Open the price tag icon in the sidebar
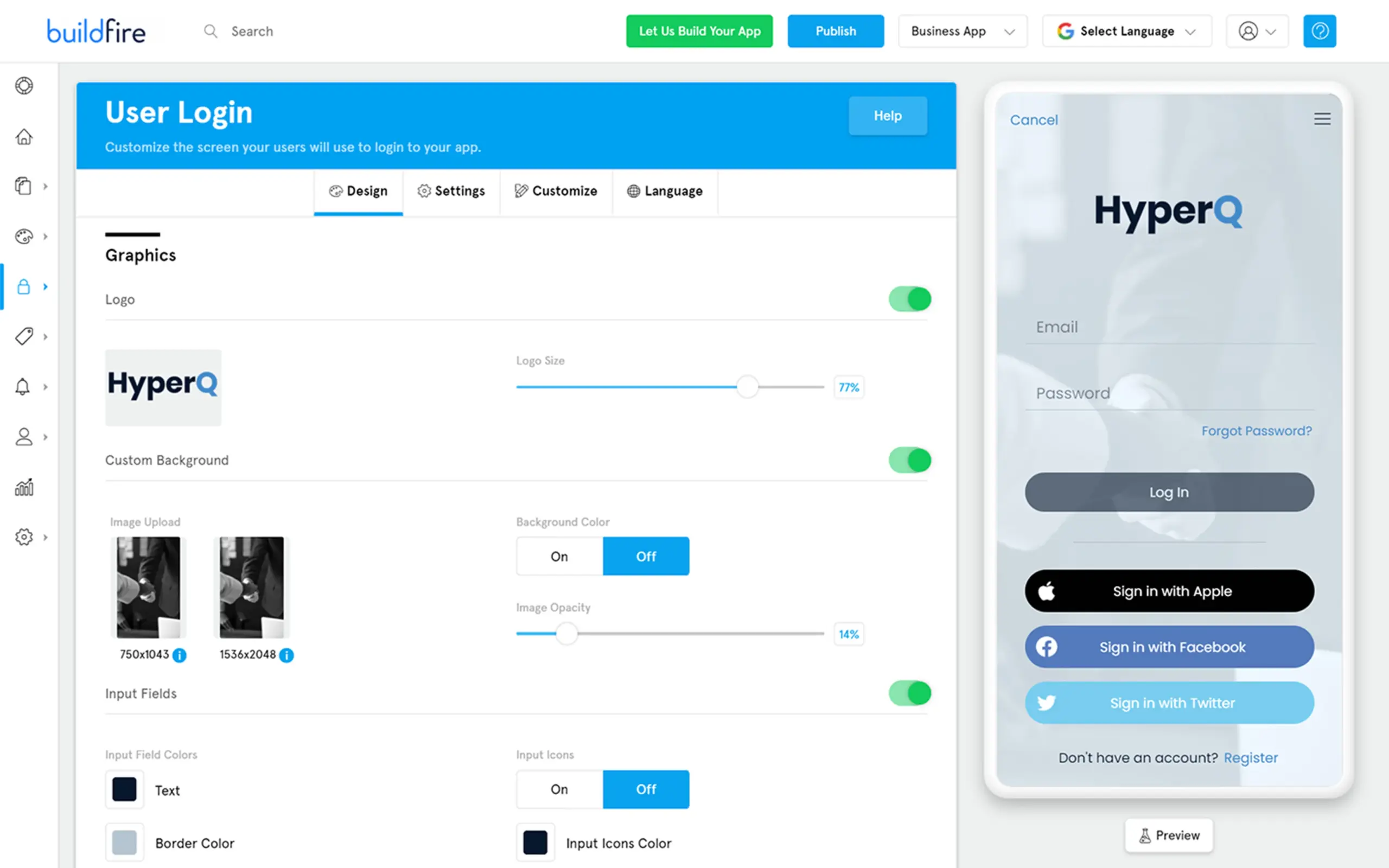The width and height of the screenshot is (1389, 868). (23, 336)
